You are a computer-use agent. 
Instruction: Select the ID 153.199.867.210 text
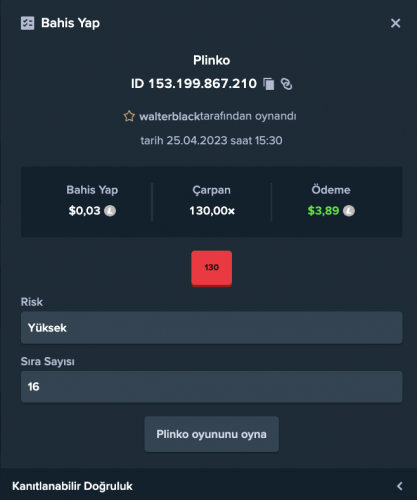click(194, 84)
